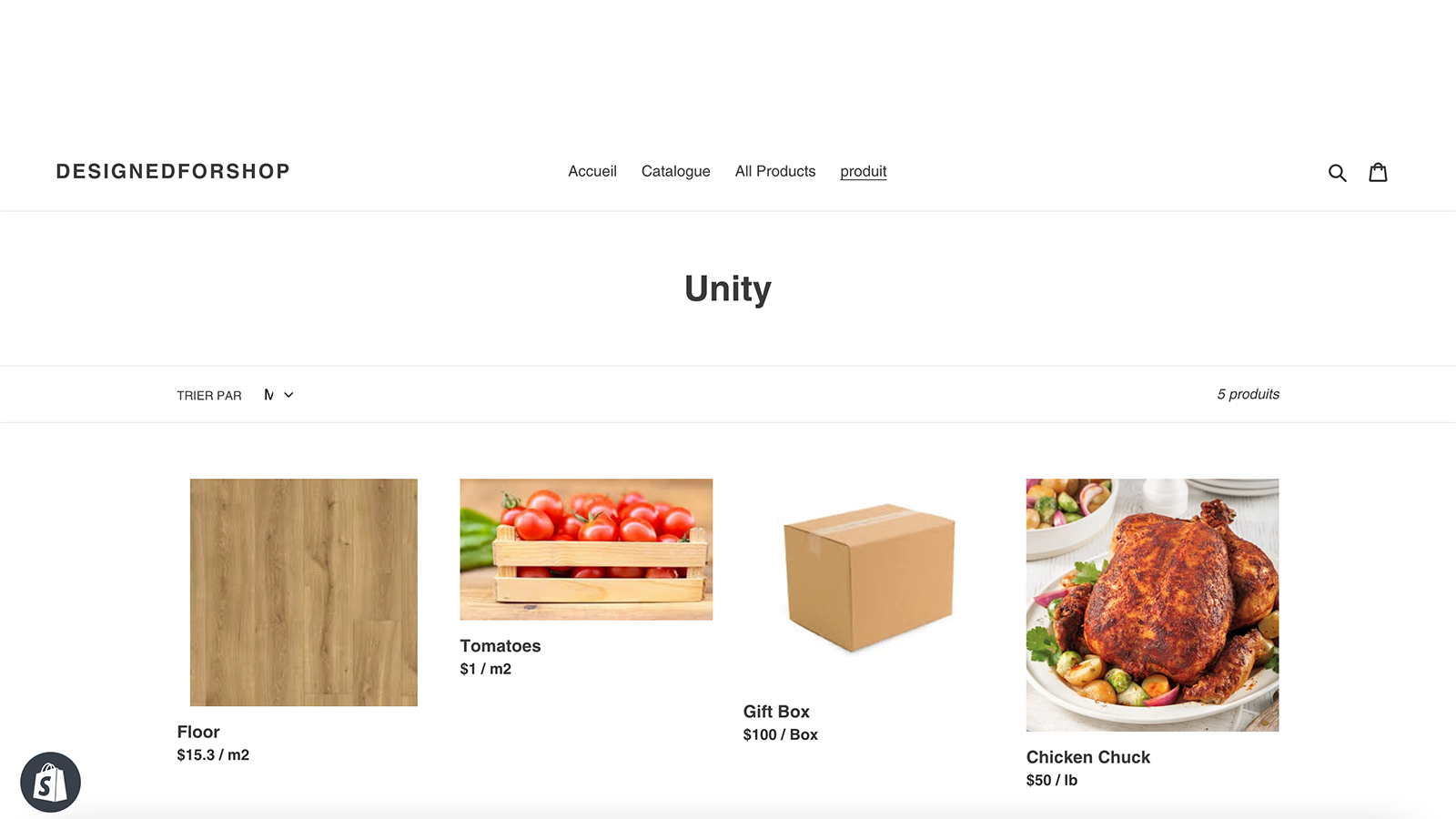Open the Chicken Chuck product image
The width and height of the screenshot is (1456, 819).
pyautogui.click(x=1152, y=605)
